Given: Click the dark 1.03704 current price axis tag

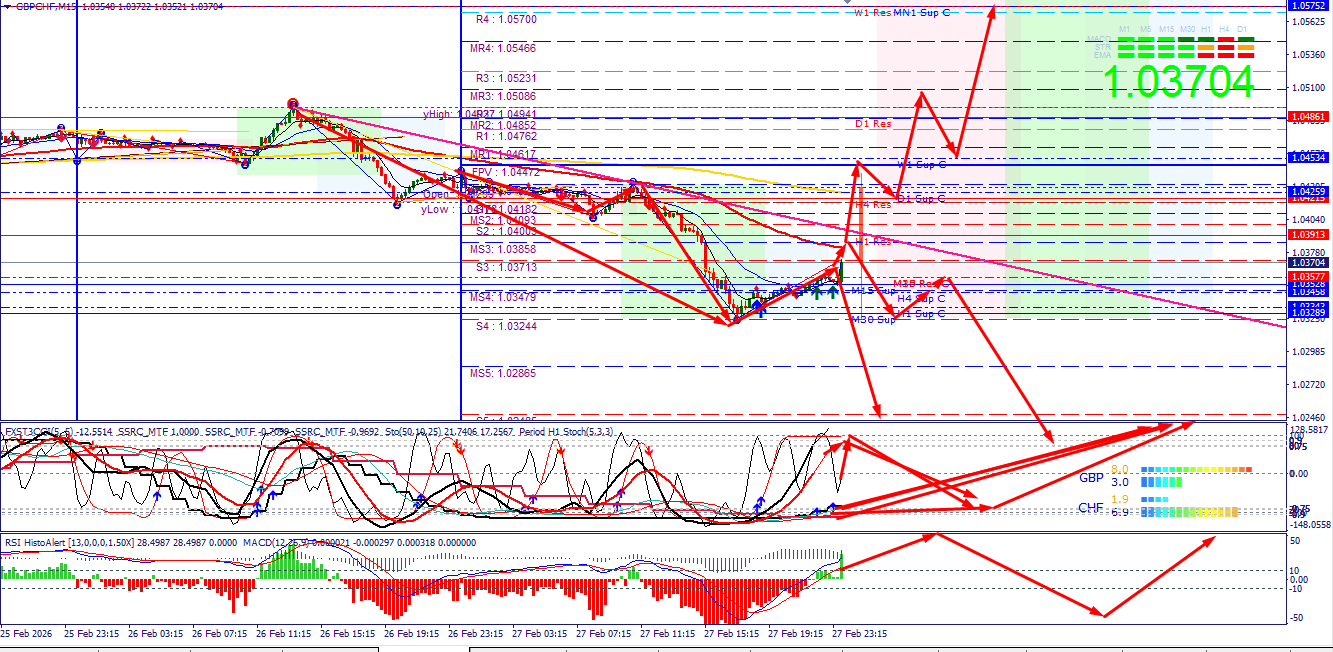Looking at the screenshot, I should click(x=1309, y=262).
